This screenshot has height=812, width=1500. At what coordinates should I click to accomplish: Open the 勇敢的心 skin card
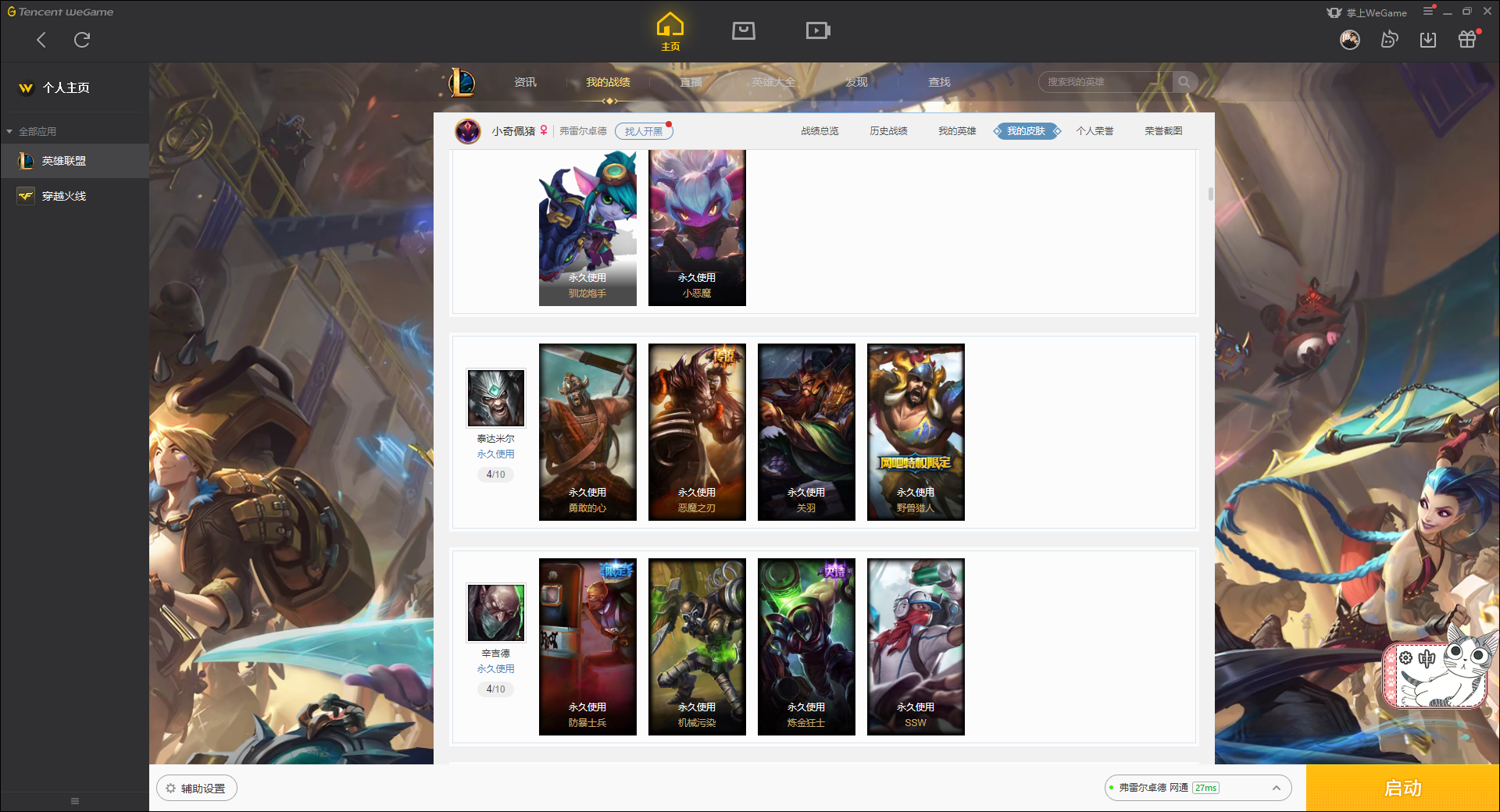coord(587,432)
